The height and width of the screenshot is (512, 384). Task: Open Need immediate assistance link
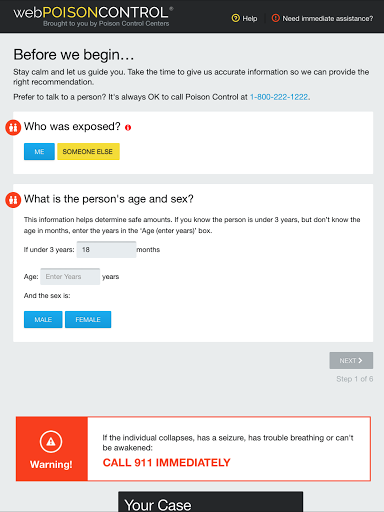pyautogui.click(x=322, y=18)
